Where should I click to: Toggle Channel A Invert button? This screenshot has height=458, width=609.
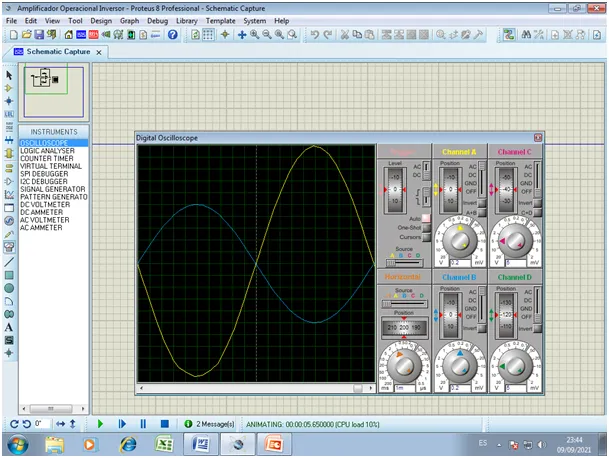click(482, 203)
